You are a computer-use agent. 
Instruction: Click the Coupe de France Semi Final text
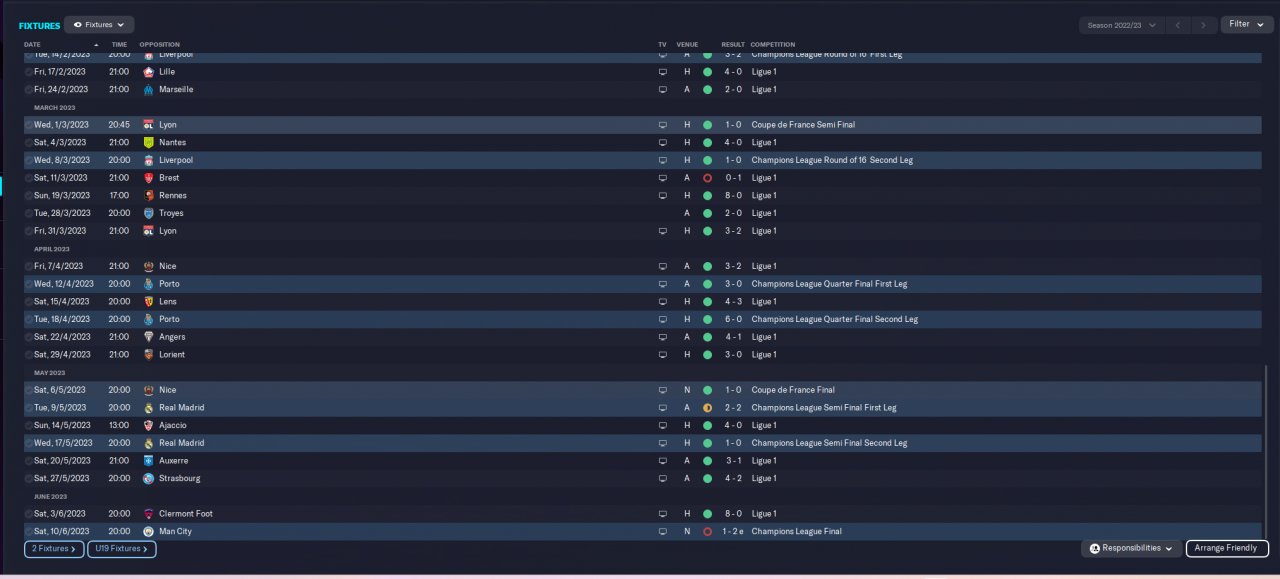pyautogui.click(x=803, y=125)
